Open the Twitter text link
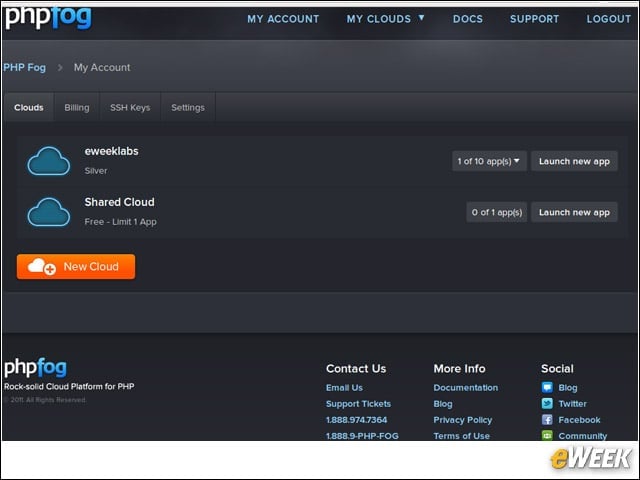 [x=572, y=404]
